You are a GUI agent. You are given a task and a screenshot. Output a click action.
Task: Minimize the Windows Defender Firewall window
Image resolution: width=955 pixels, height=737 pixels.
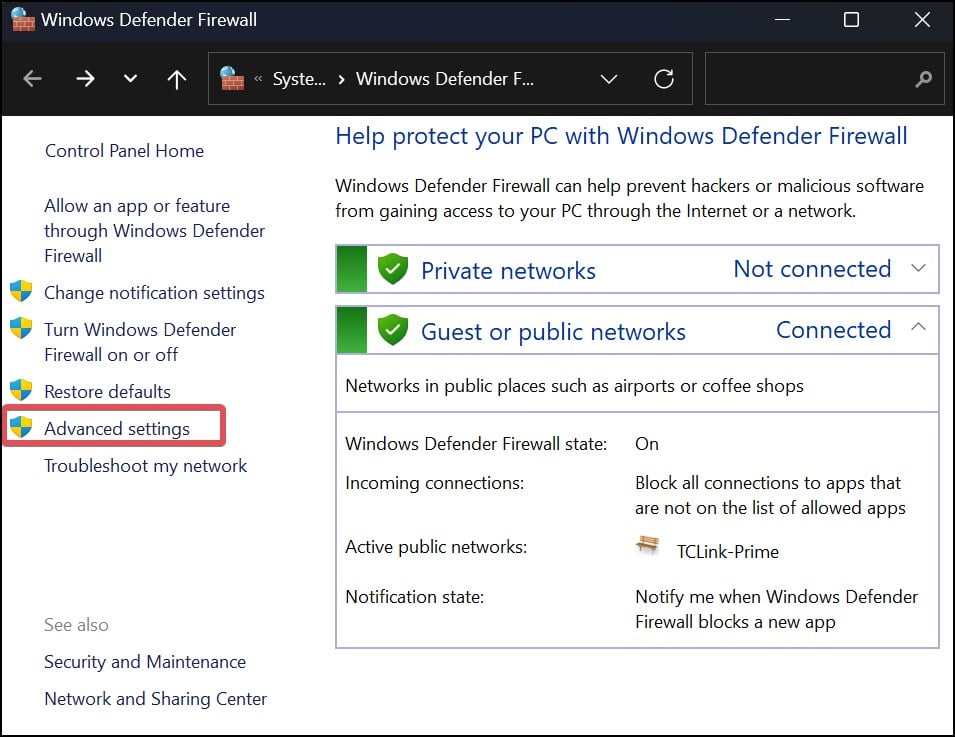[x=782, y=19]
